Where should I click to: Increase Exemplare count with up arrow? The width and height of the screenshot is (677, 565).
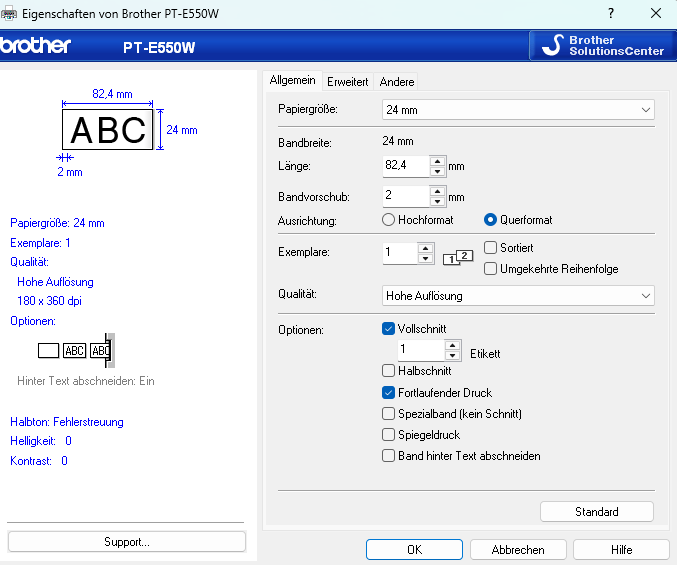426,247
